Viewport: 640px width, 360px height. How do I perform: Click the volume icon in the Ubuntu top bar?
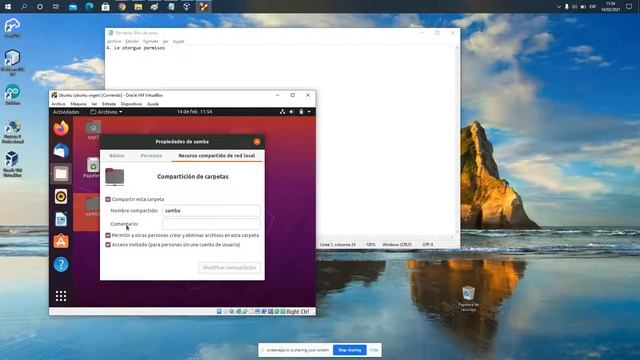291,111
